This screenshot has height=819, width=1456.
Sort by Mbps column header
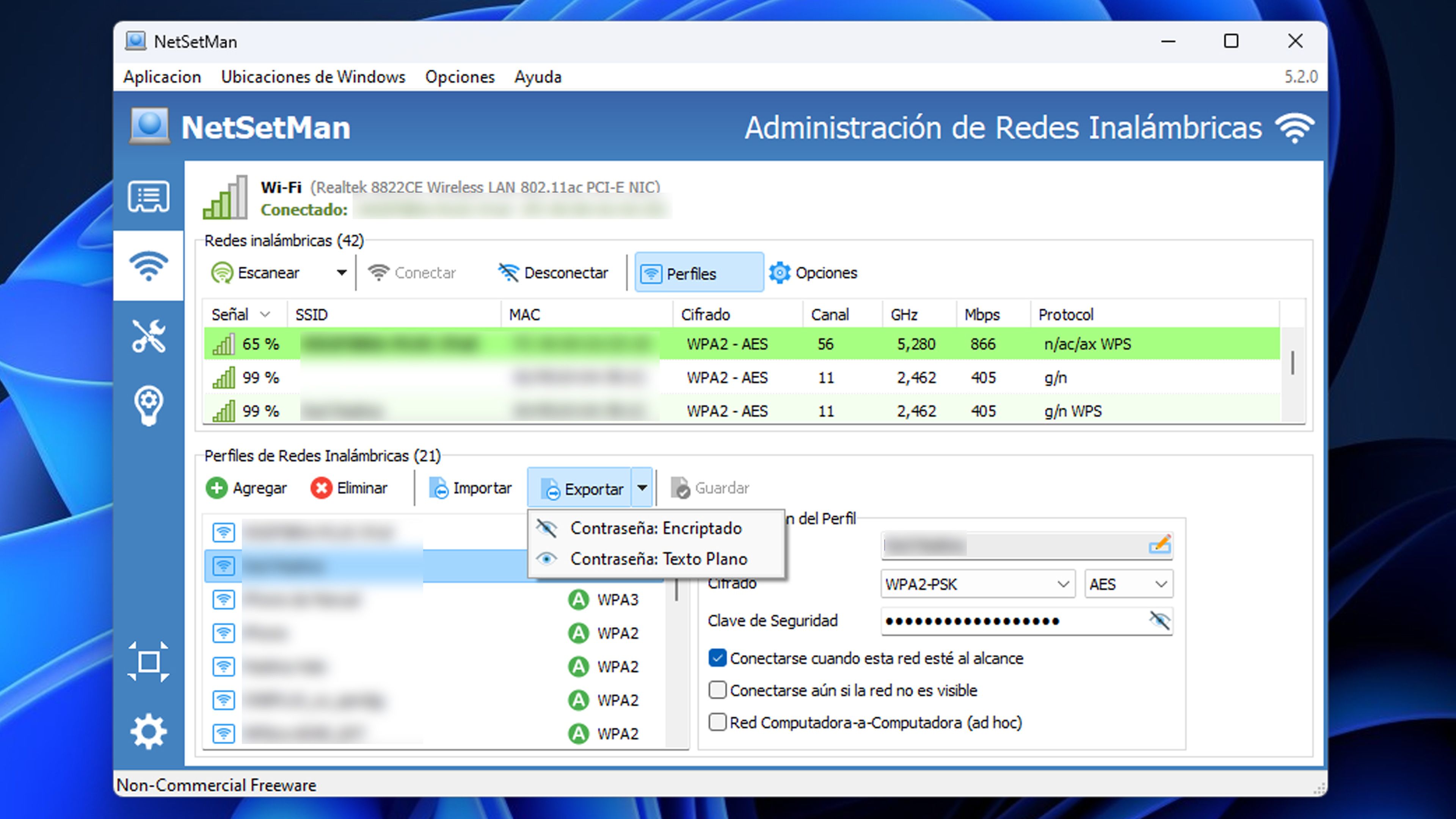point(993,314)
